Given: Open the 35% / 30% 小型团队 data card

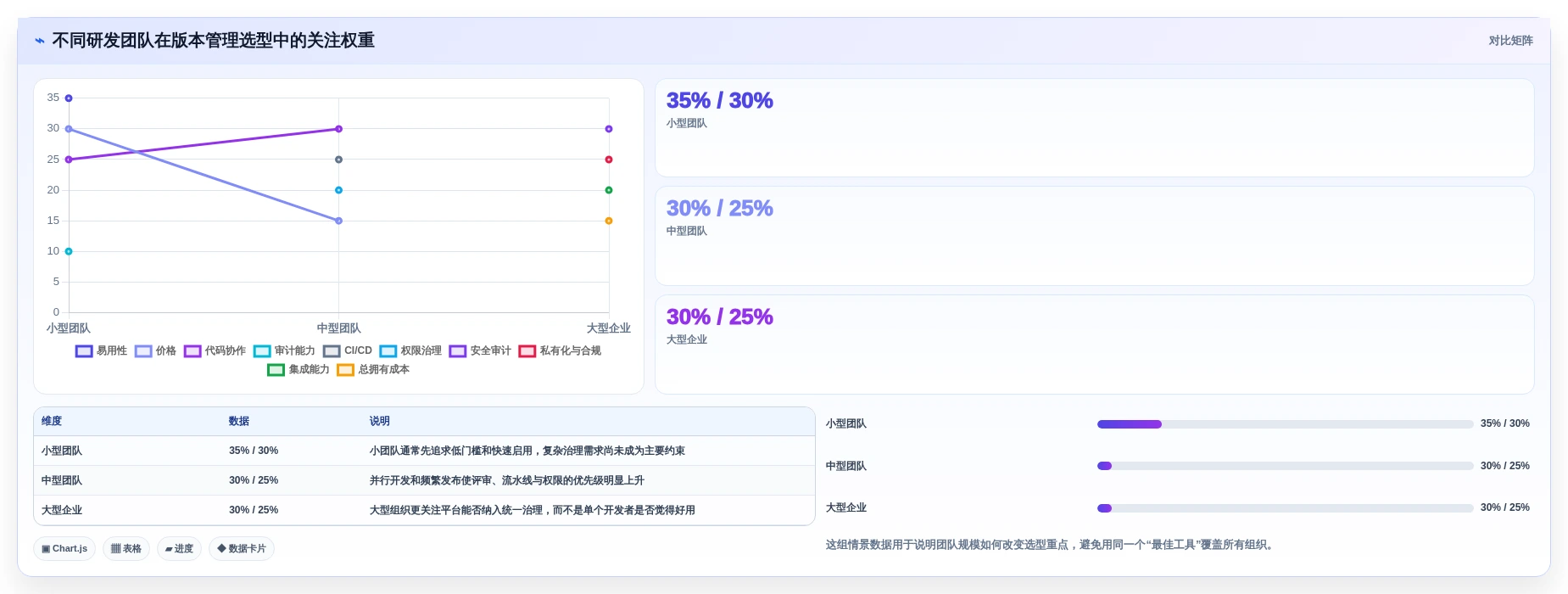Looking at the screenshot, I should point(1094,128).
